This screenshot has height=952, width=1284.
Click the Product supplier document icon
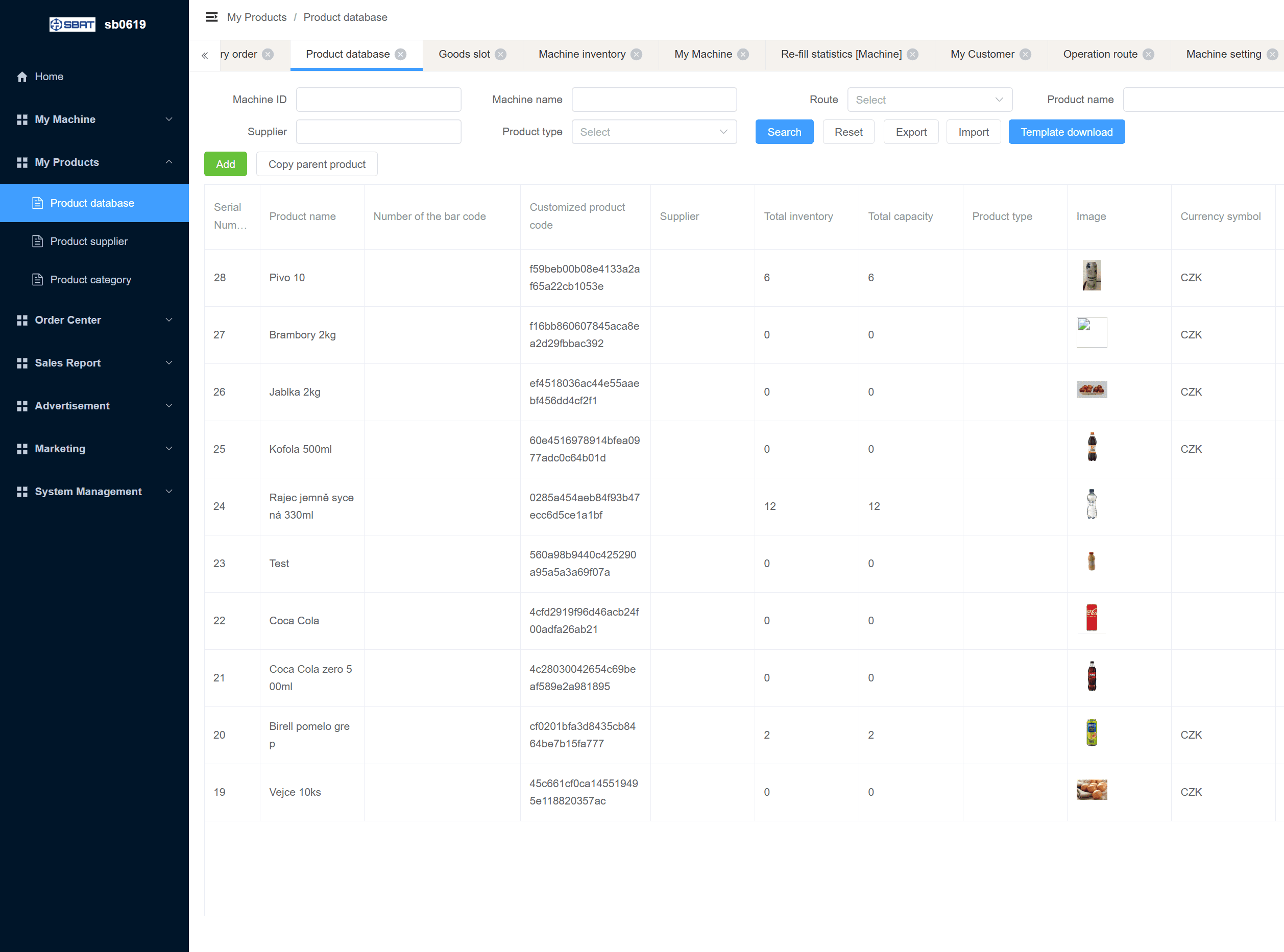(37, 241)
